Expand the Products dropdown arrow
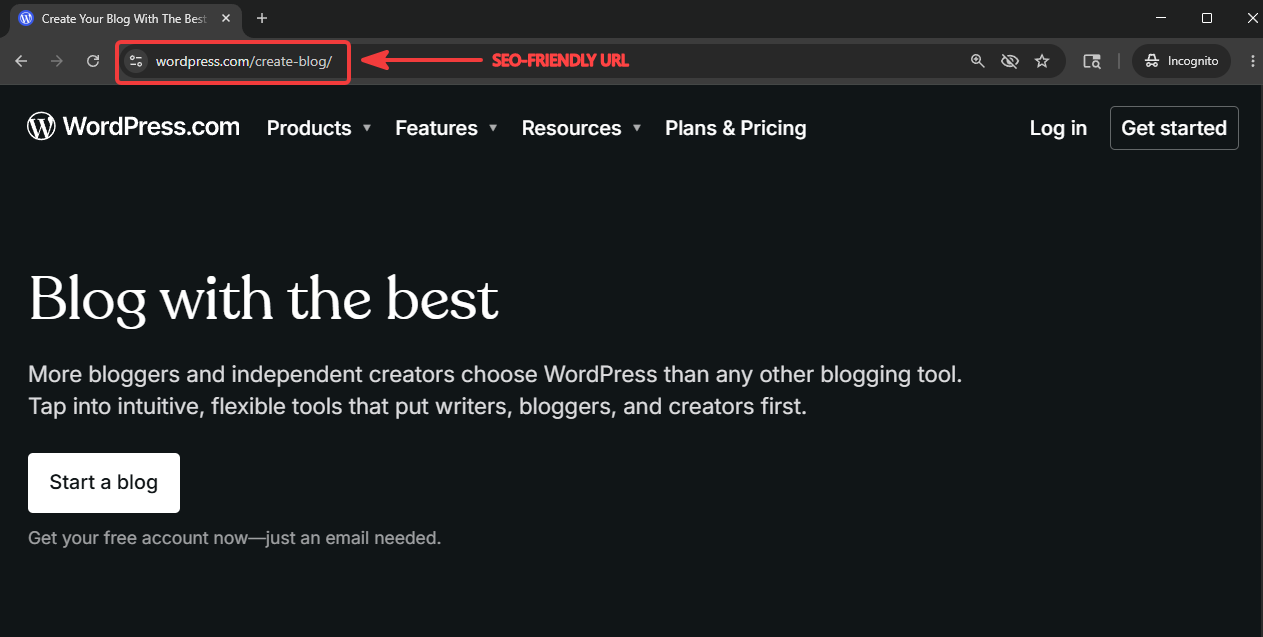Image resolution: width=1263 pixels, height=637 pixels. [367, 128]
